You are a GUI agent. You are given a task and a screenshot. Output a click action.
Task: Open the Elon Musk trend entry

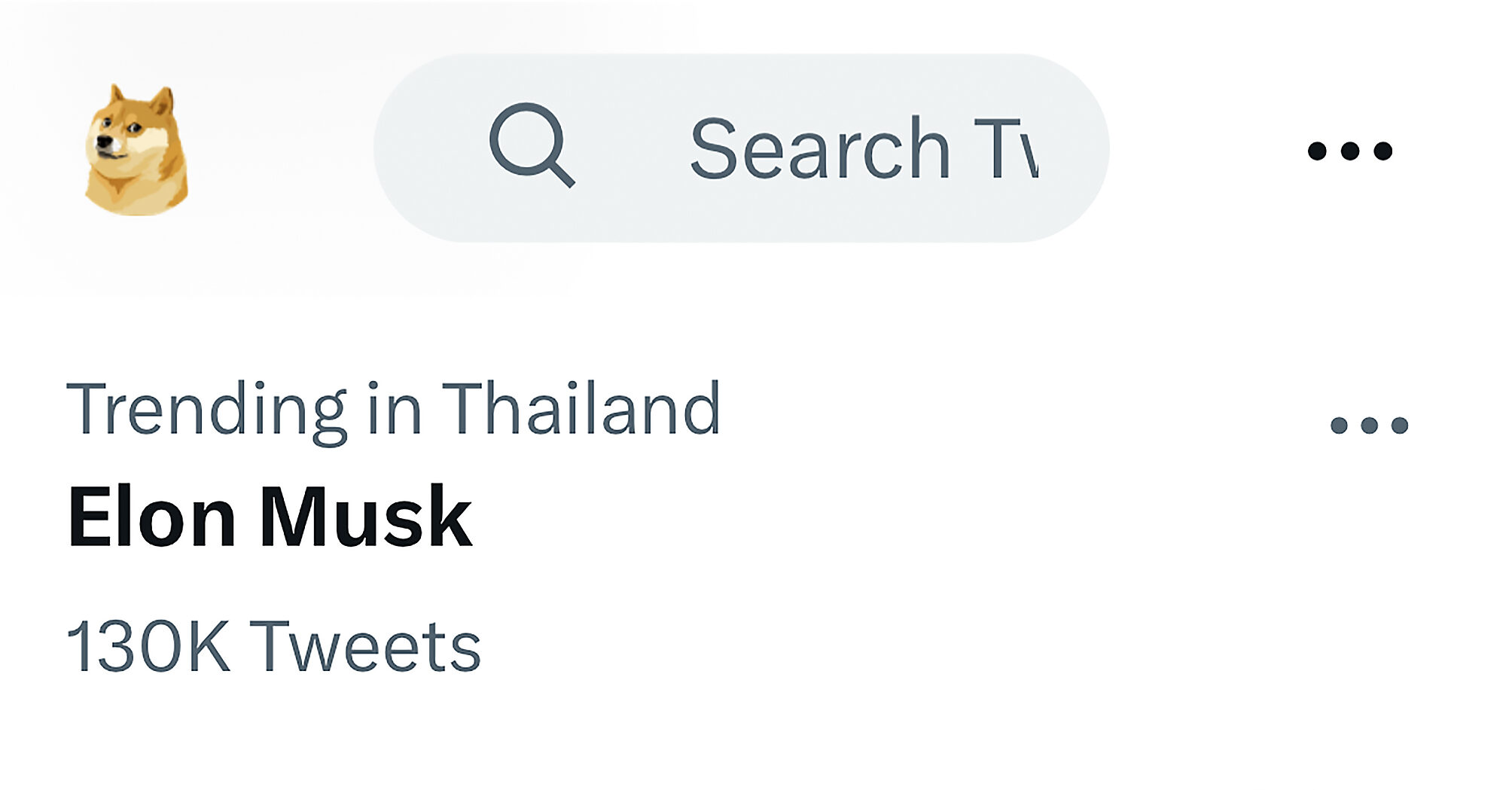[270, 517]
